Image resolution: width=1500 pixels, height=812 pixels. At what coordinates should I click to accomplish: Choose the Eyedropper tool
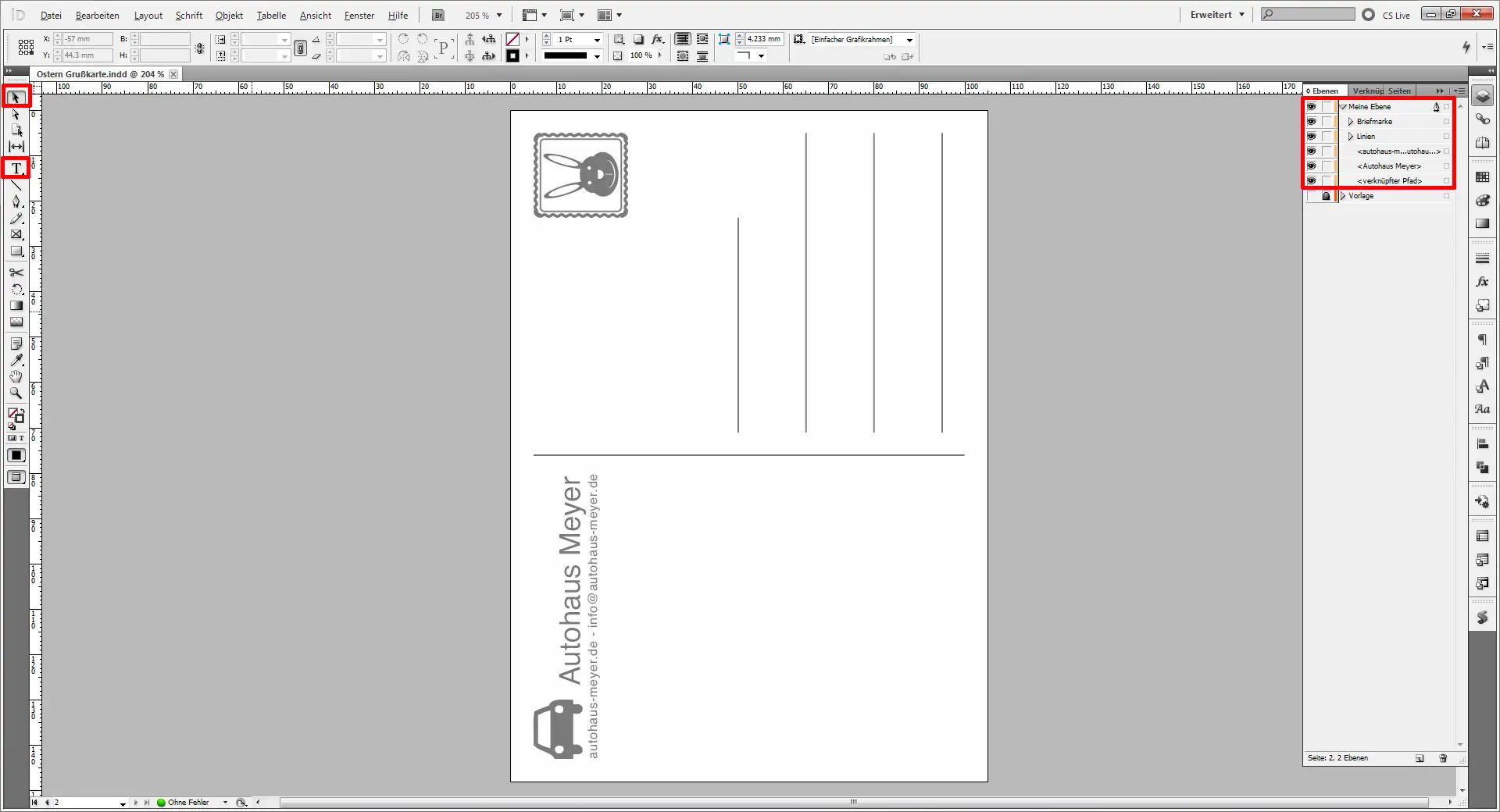[x=16, y=360]
